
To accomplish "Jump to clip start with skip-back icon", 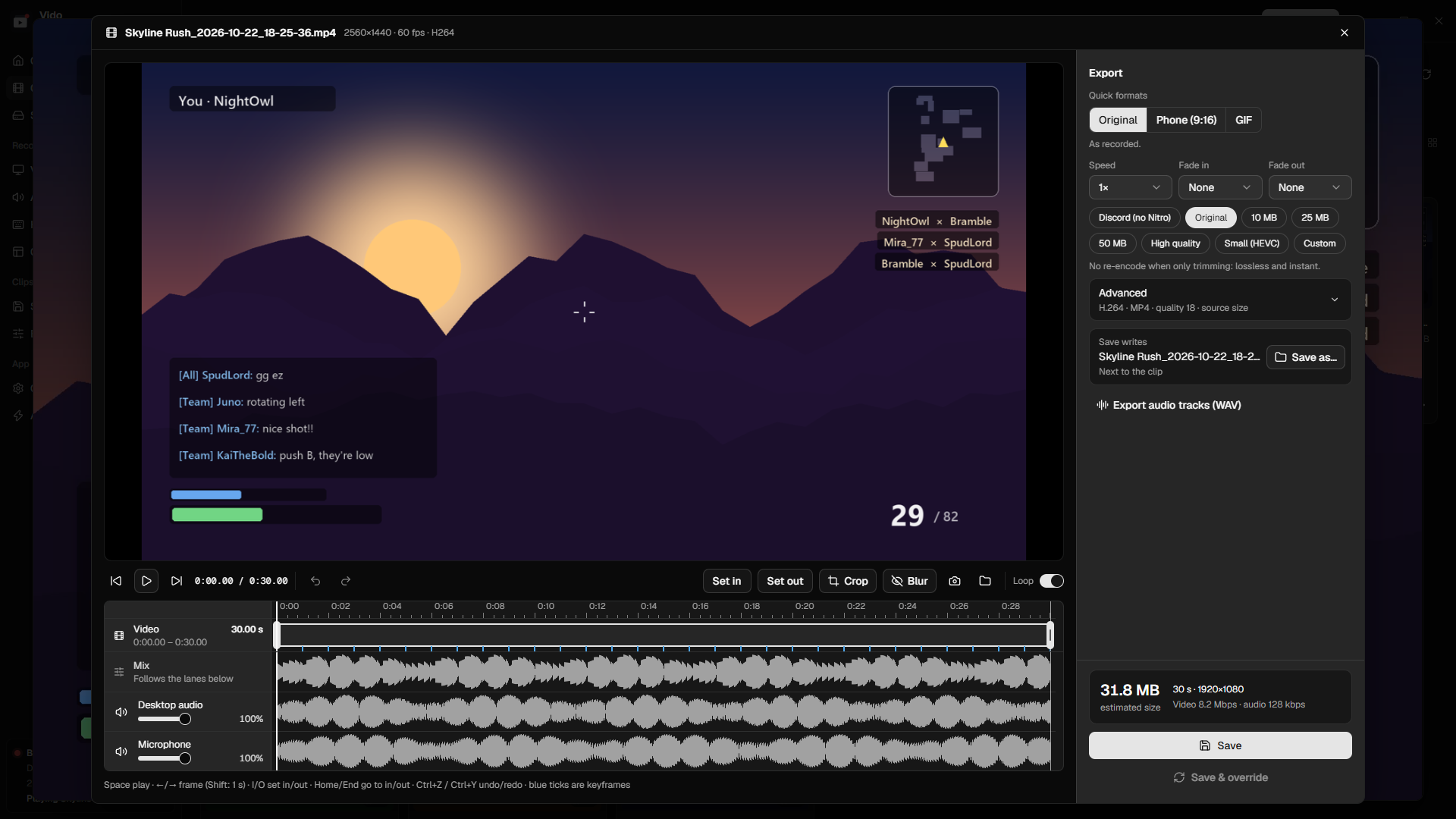I will click(116, 581).
